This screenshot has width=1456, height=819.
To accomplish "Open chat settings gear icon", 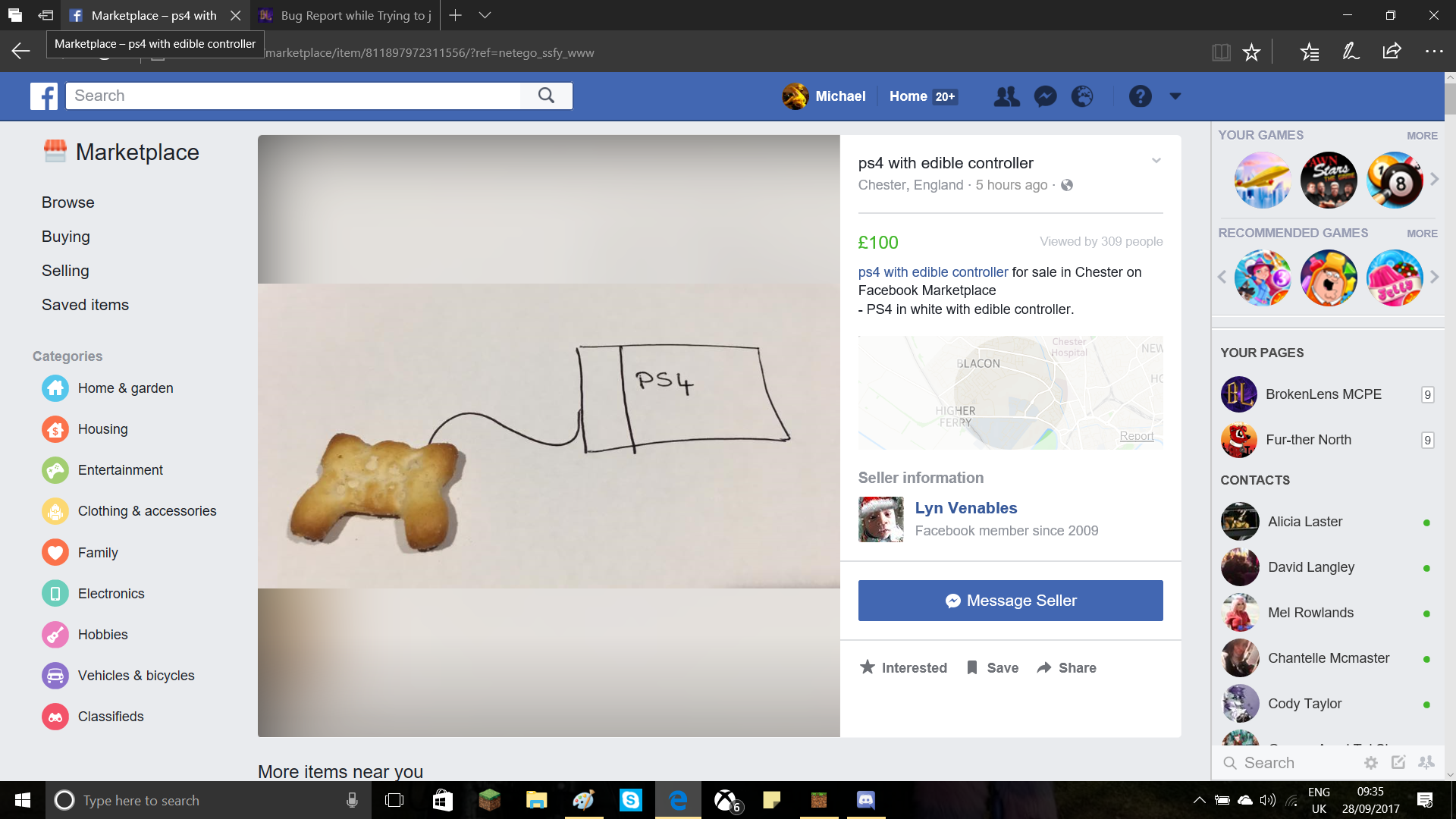I will click(1370, 763).
